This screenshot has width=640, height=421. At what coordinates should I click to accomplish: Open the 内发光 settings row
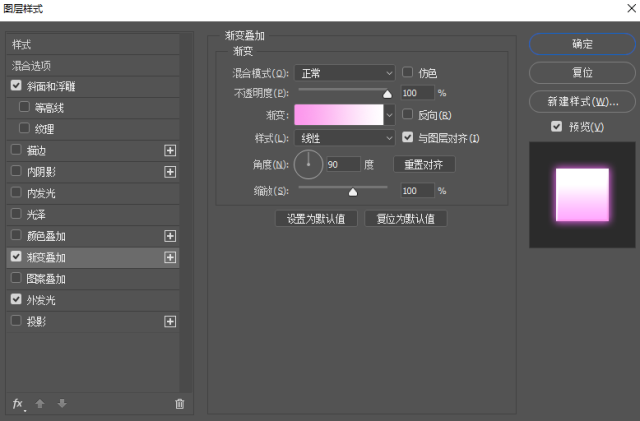(x=93, y=193)
